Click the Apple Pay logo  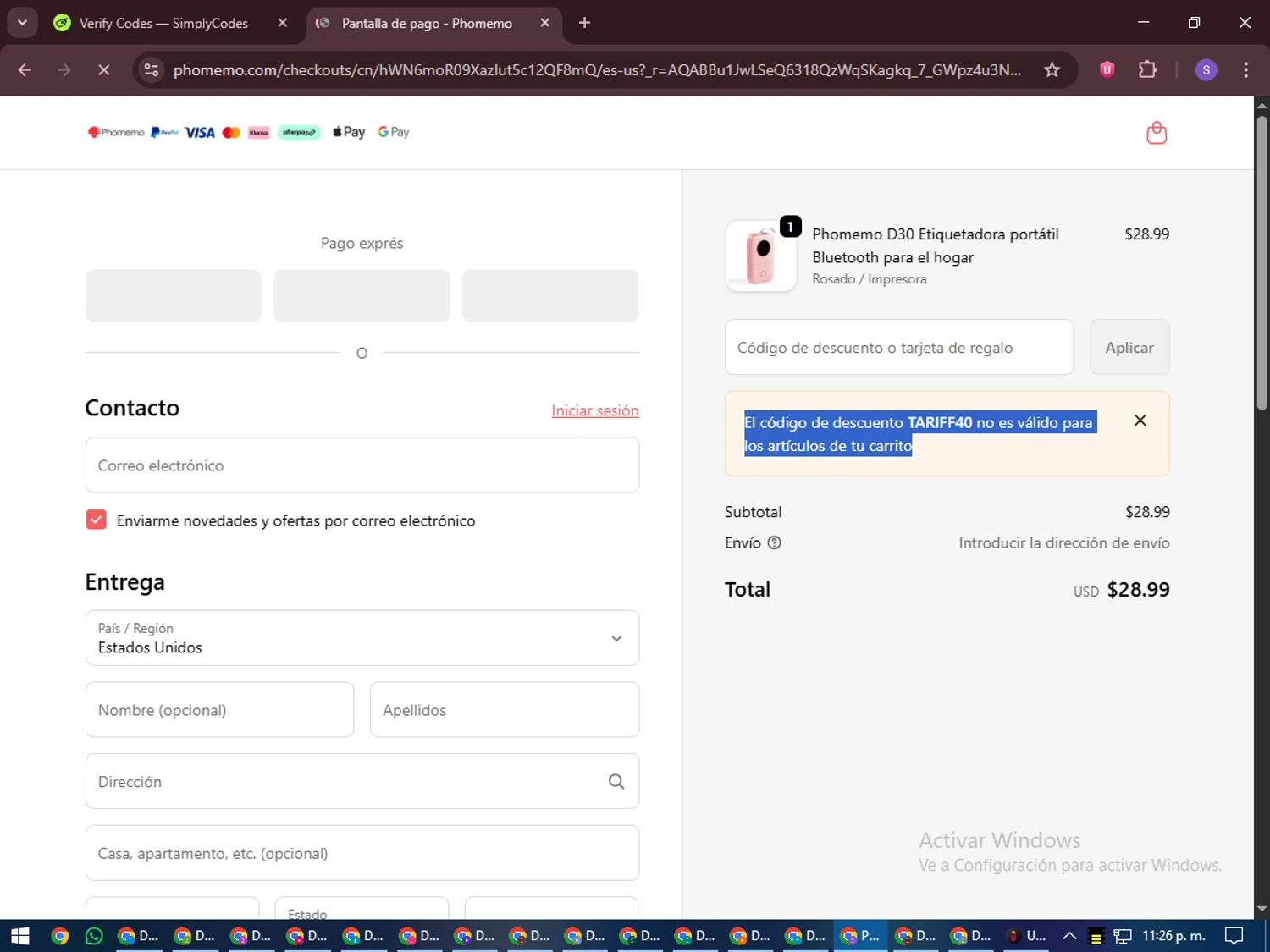pos(349,132)
